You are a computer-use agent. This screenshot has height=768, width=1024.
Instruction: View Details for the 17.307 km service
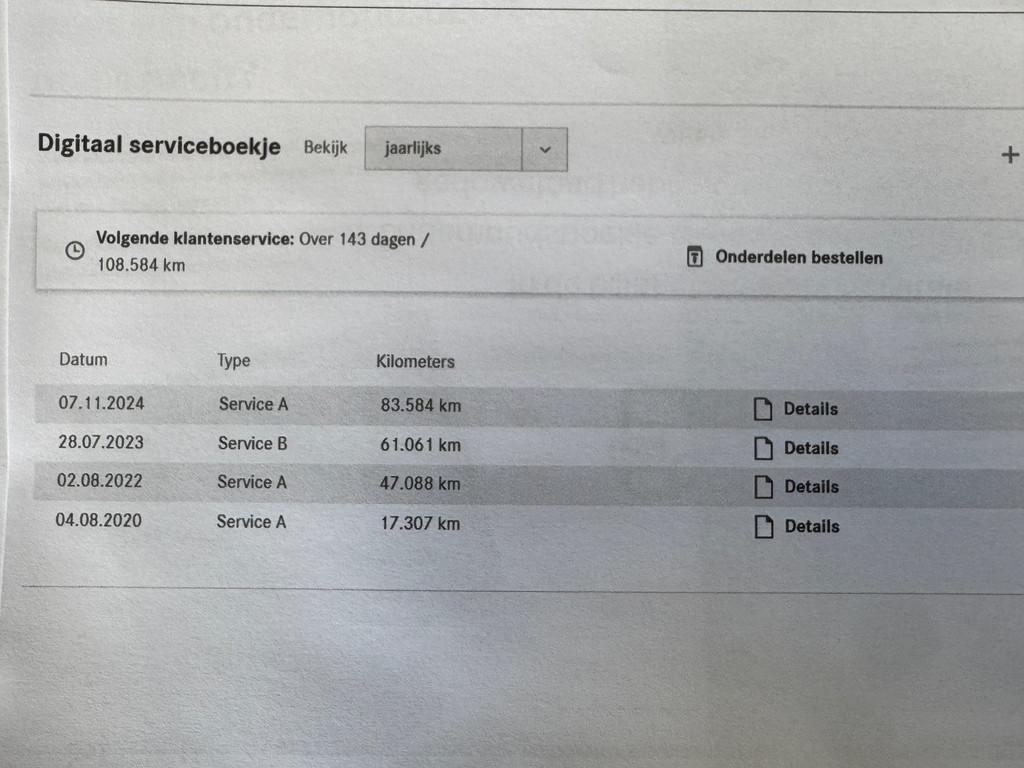(812, 526)
